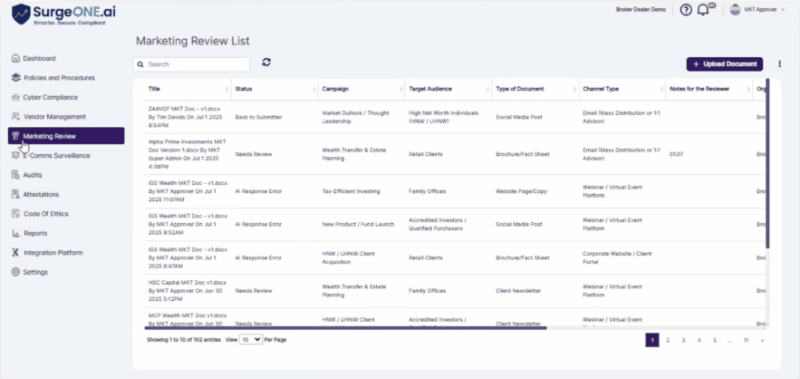
Task: Sort by Notes for the Reviewer arrows
Action: 748,89
